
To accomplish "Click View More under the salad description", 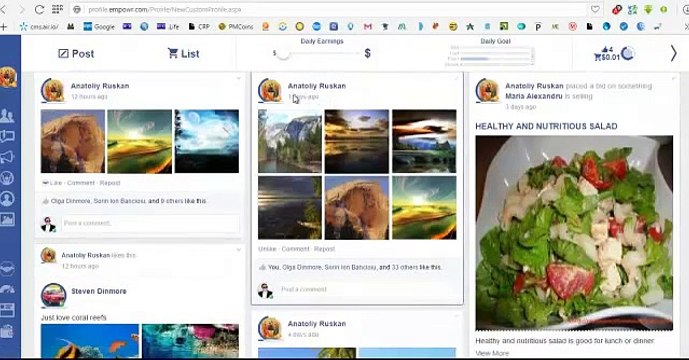I will [492, 353].
